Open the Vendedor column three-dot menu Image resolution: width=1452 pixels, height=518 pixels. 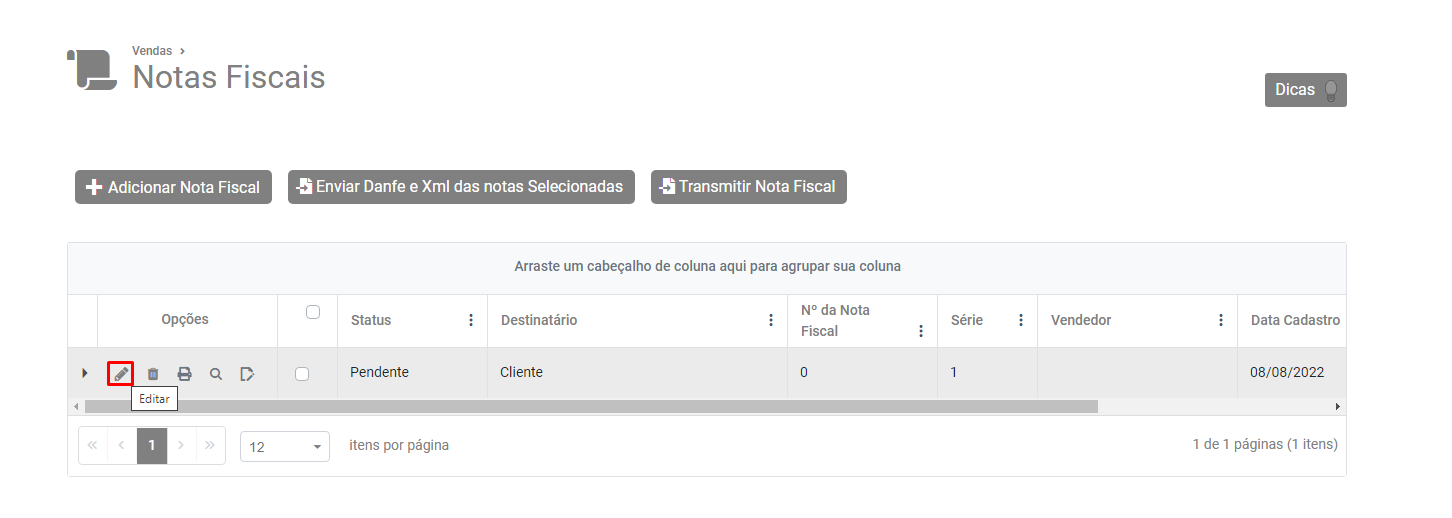1221,320
